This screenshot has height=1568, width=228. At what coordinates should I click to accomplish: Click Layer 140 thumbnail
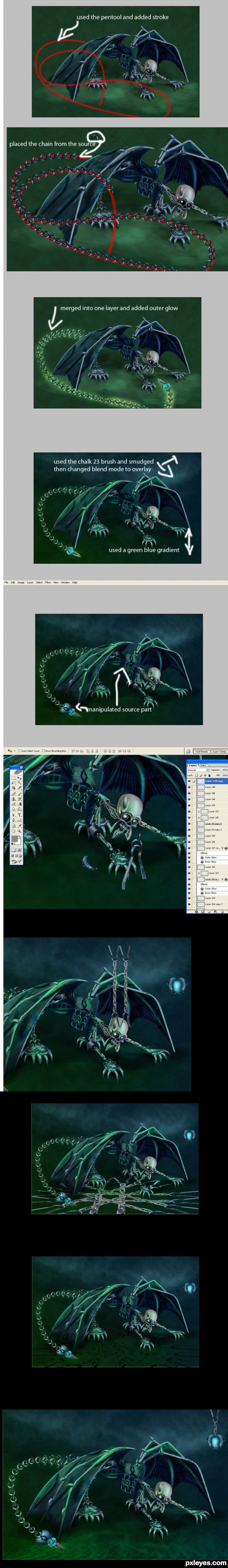tap(201, 799)
